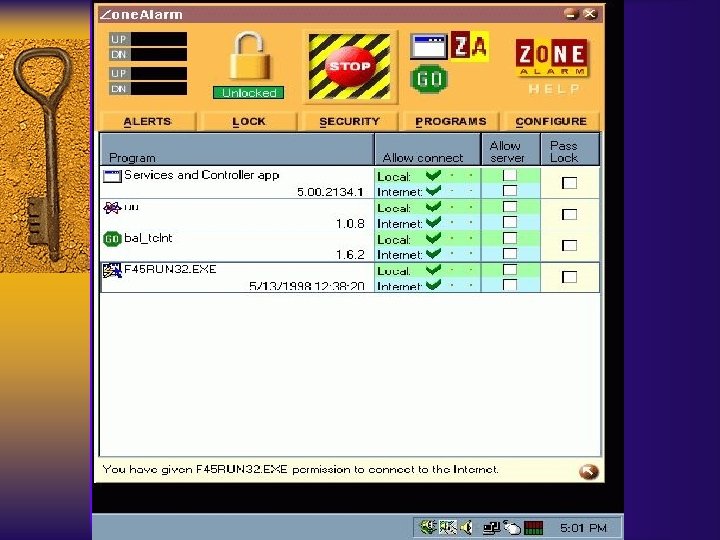This screenshot has height=540, width=720.
Task: Click the round arrow button in status bar
Action: point(588,471)
